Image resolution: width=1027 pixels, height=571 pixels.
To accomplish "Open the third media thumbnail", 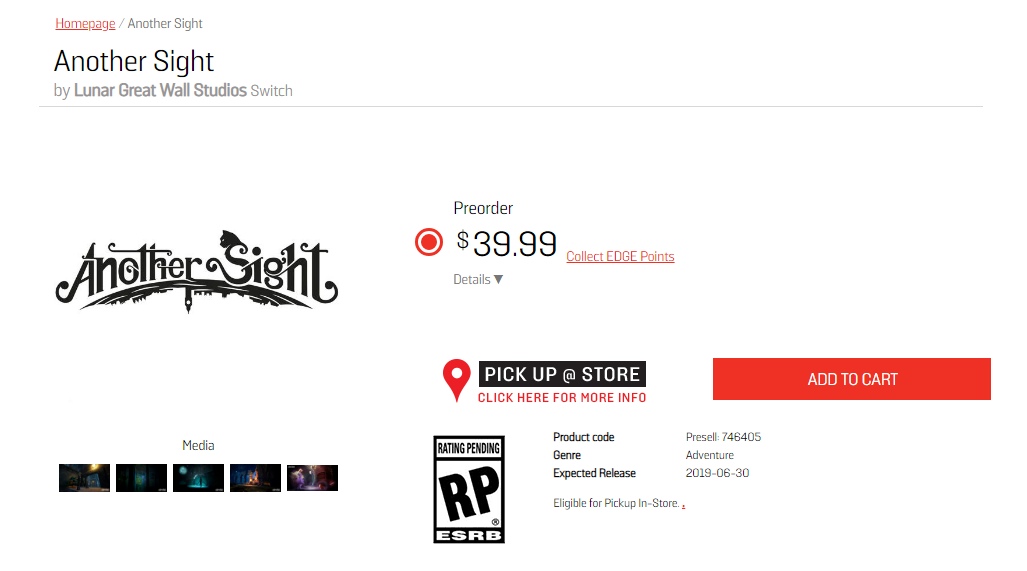I will click(198, 478).
